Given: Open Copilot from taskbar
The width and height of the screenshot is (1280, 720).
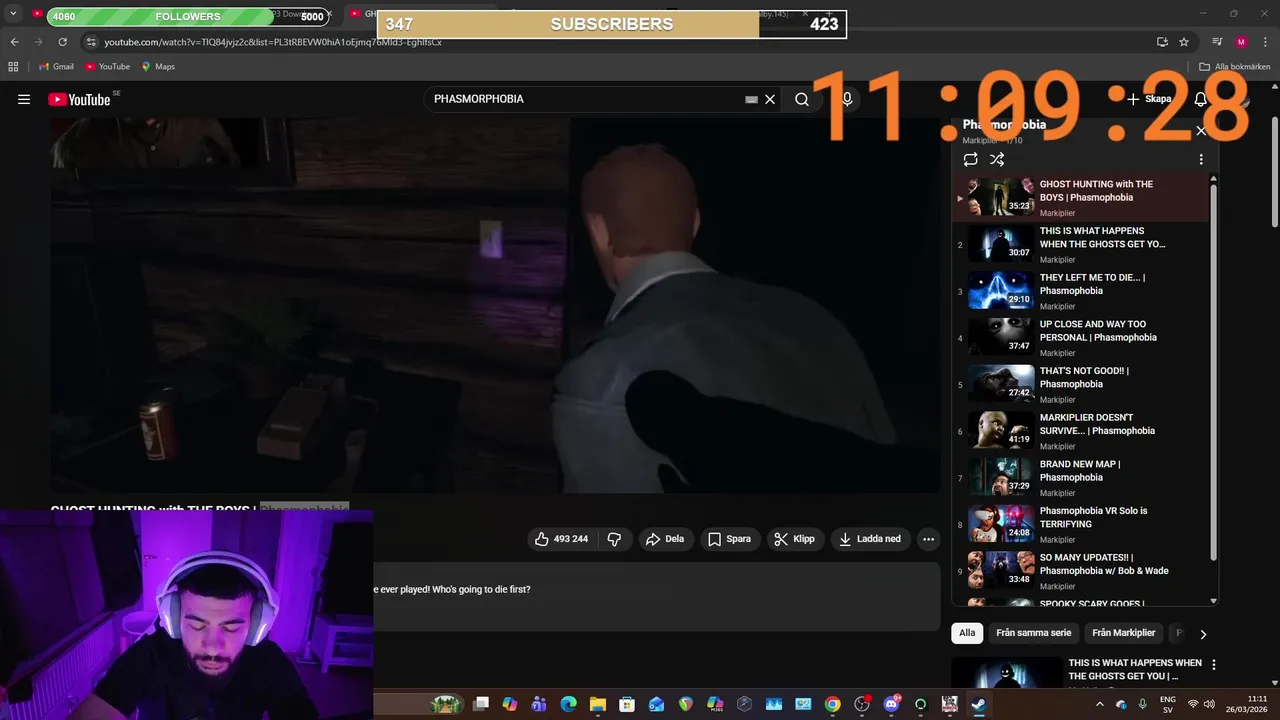Looking at the screenshot, I should coord(510,704).
